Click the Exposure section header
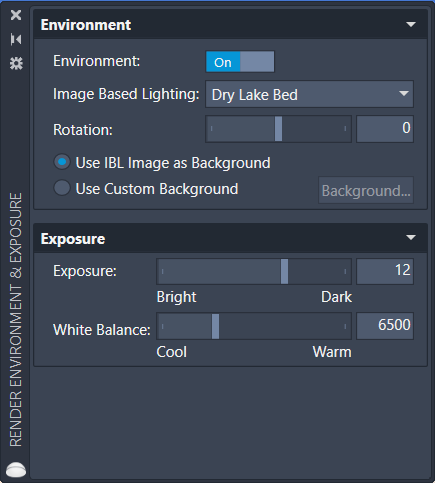 pos(230,238)
